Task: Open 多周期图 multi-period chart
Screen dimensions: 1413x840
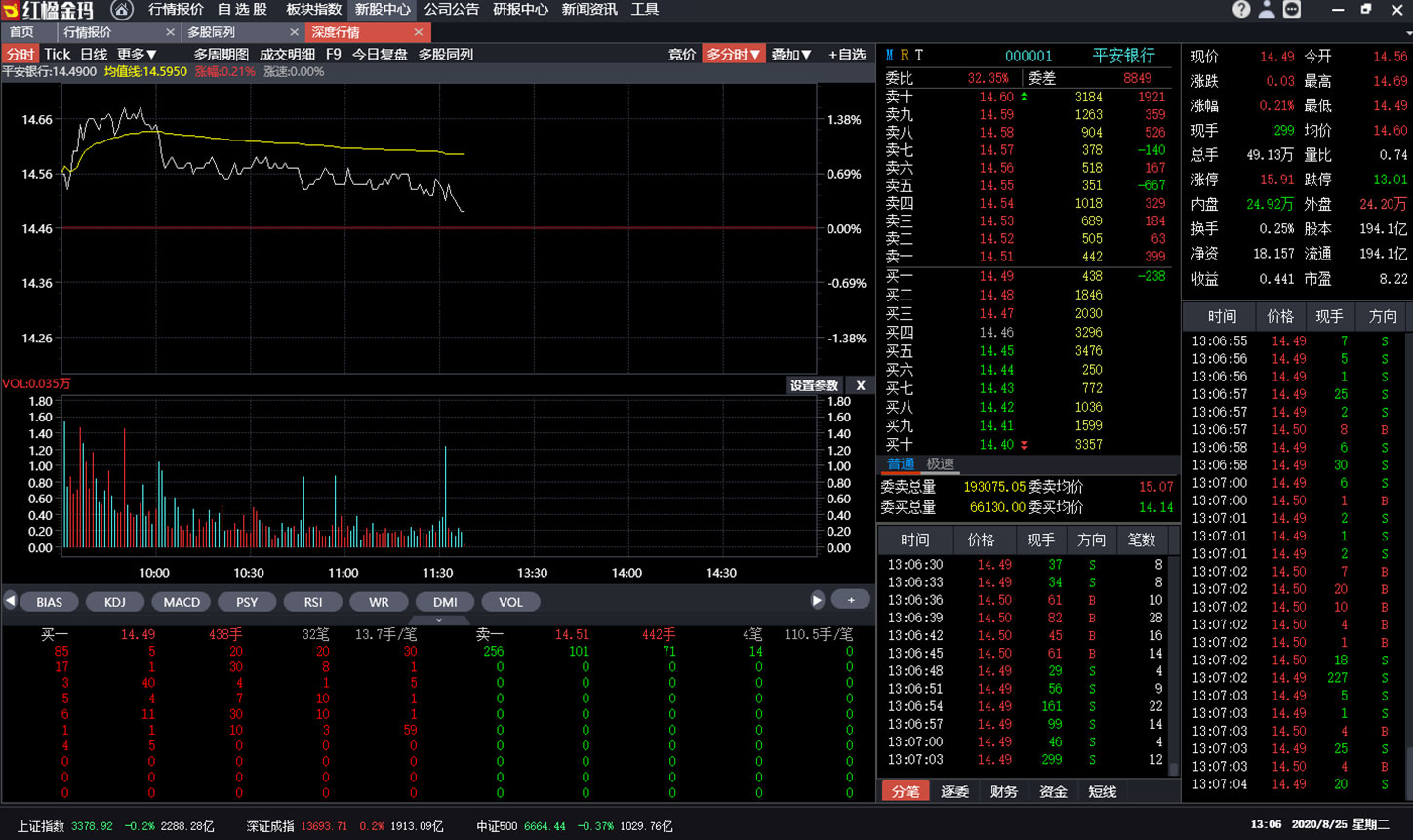Action: [222, 55]
